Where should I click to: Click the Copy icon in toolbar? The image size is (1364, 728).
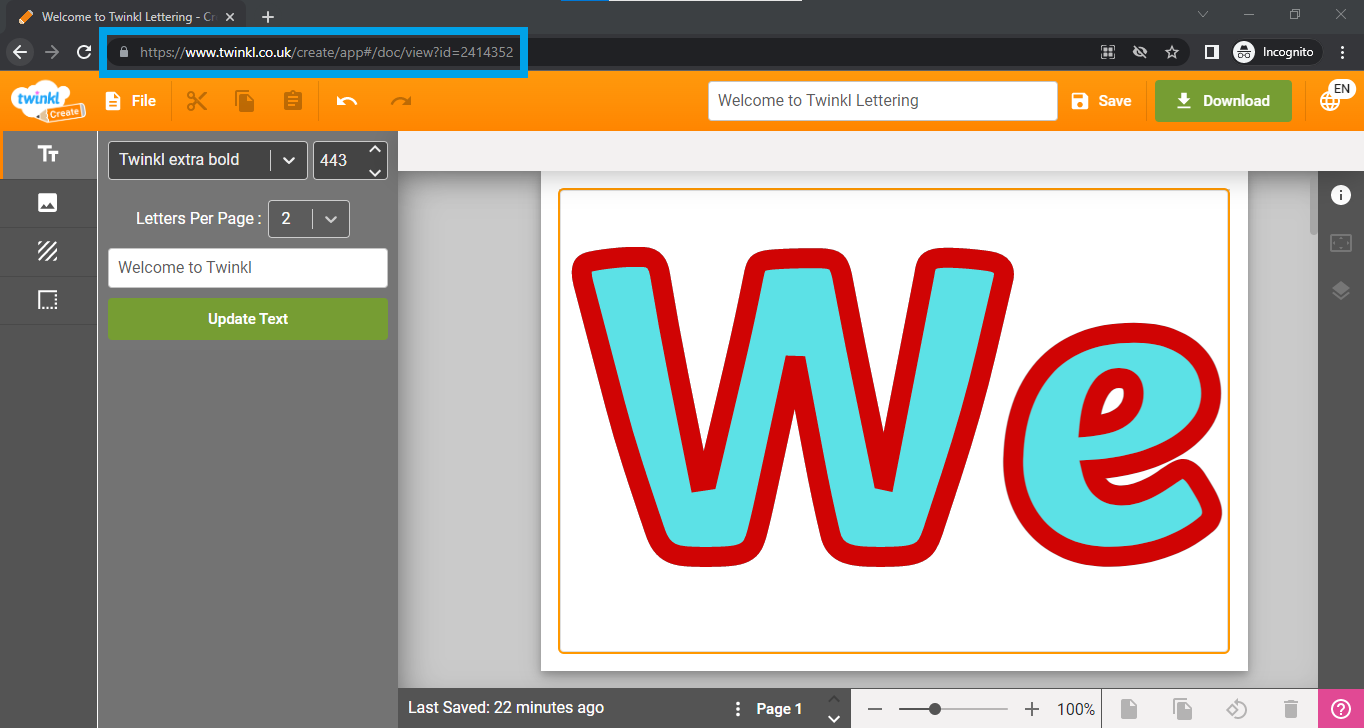(245, 101)
